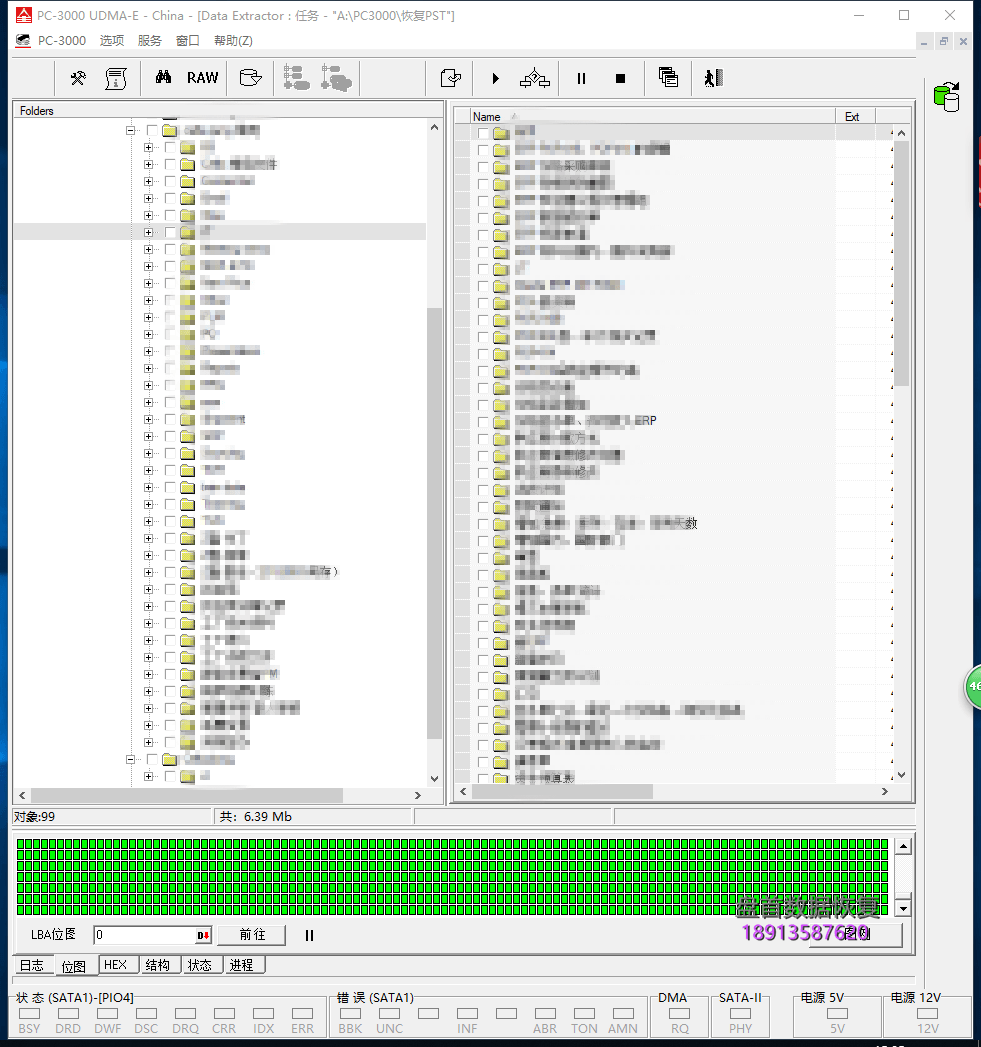Open the hammer and wrench tools icon
981x1047 pixels.
click(78, 78)
